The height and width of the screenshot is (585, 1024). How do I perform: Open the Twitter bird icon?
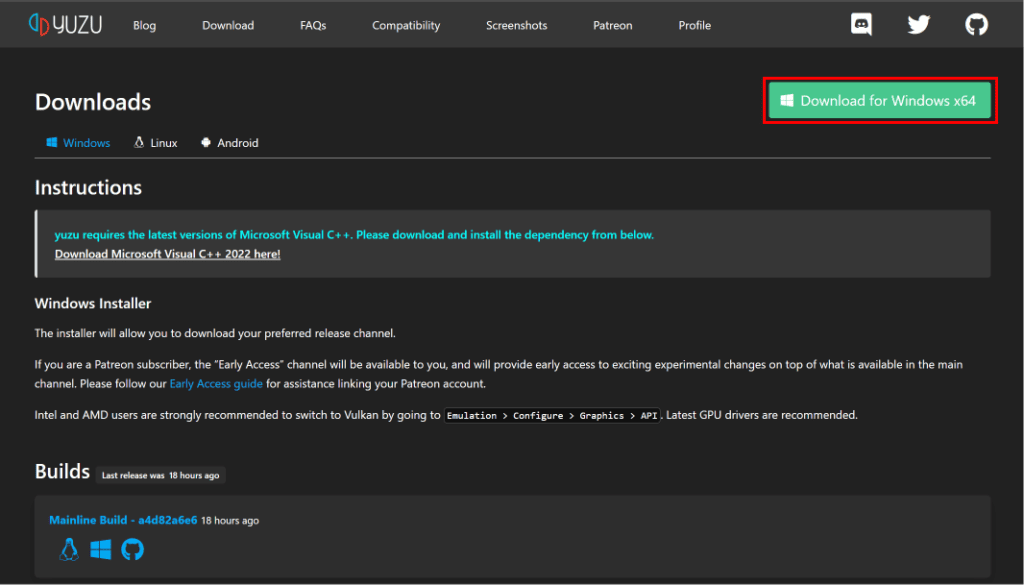[x=919, y=25]
